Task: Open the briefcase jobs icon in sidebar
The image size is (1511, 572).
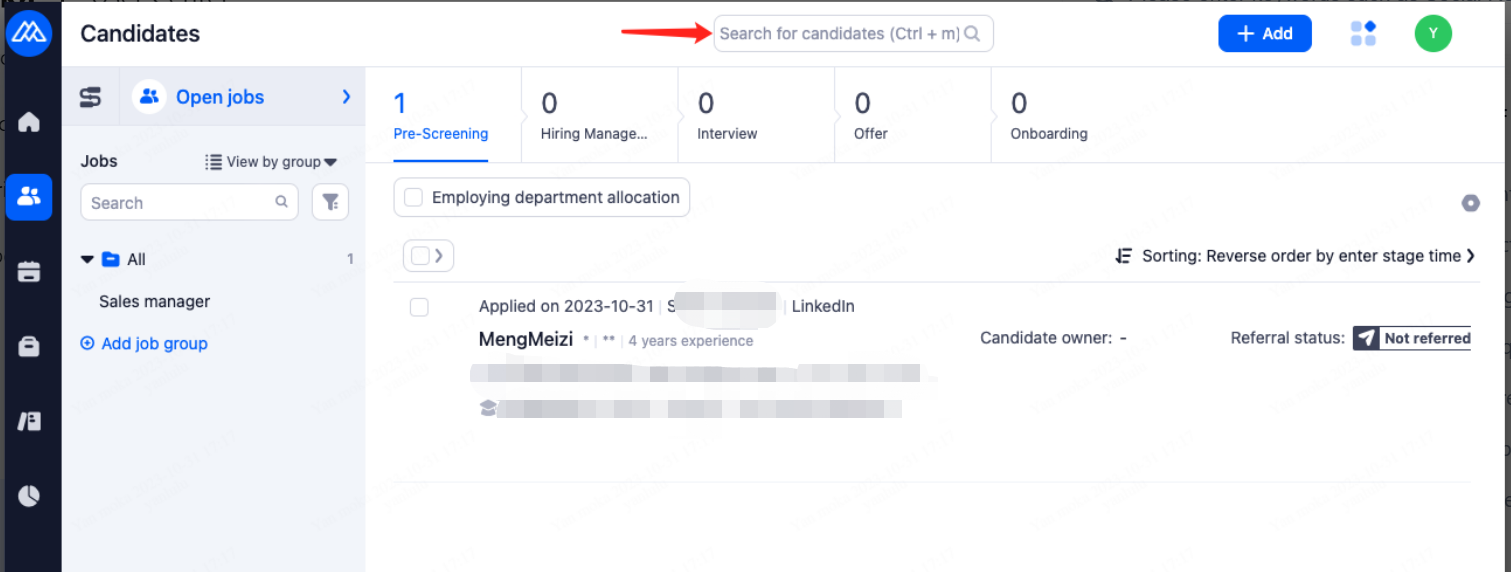Action: pyautogui.click(x=29, y=346)
